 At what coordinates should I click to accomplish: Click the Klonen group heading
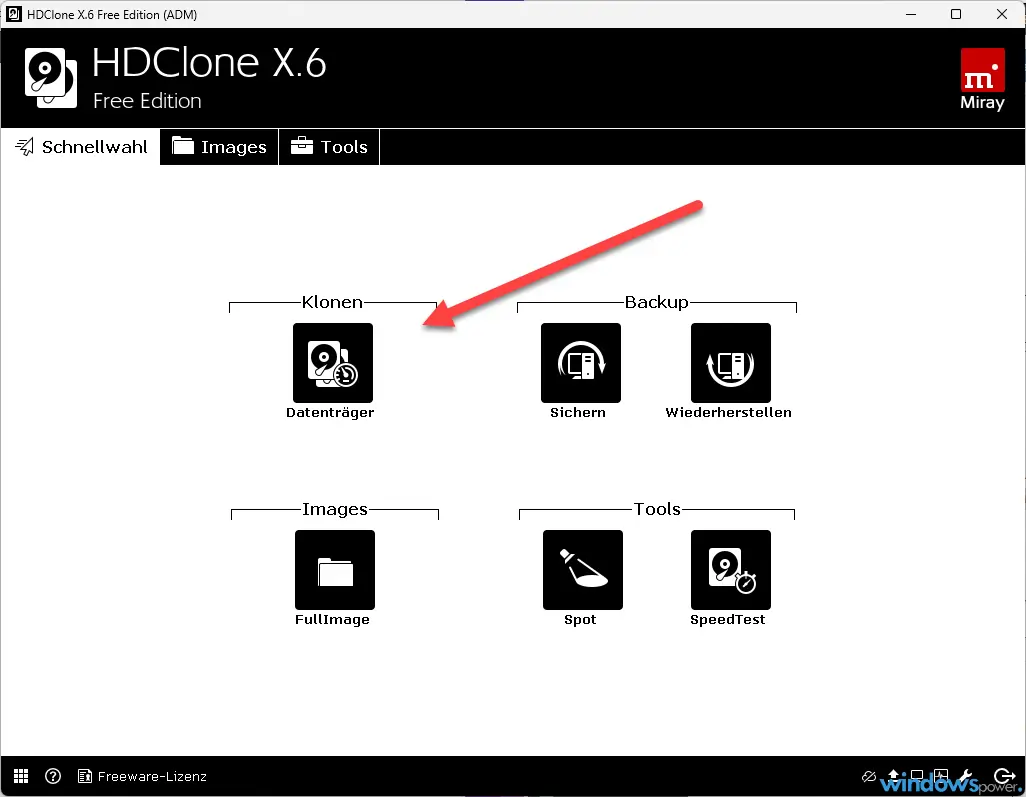[x=332, y=302]
